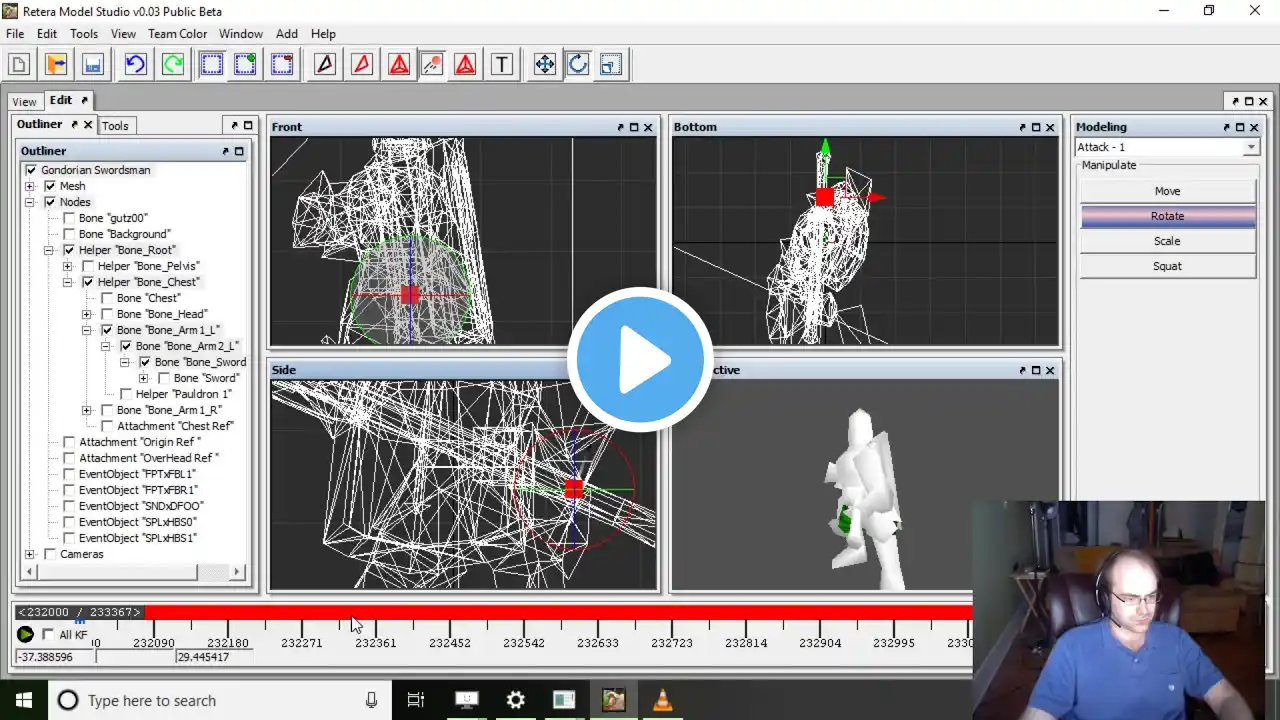1280x720 pixels.
Task: Open the Attack - 1 animation dropdown
Action: tap(1250, 147)
